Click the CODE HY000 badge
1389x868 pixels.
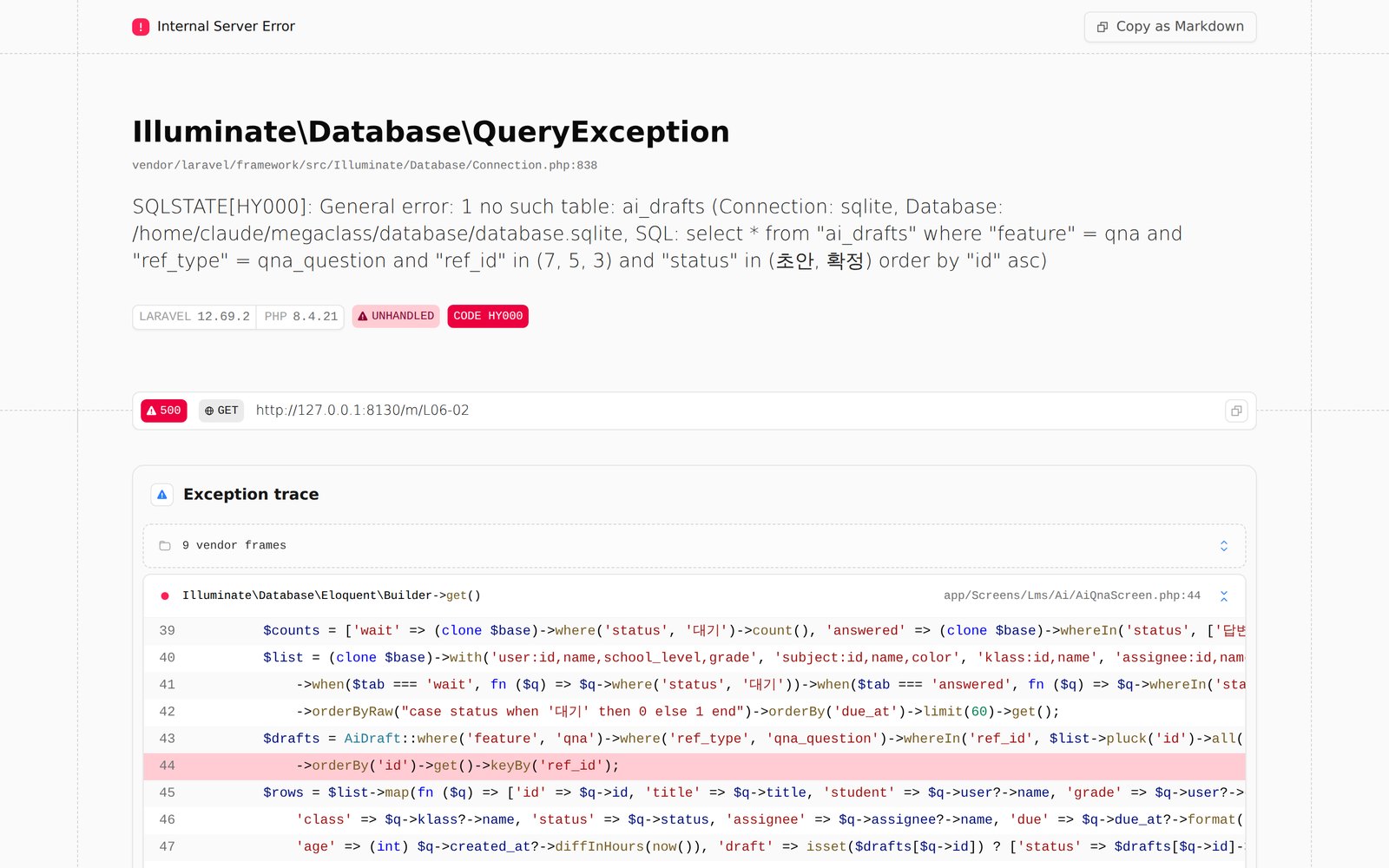(x=488, y=317)
